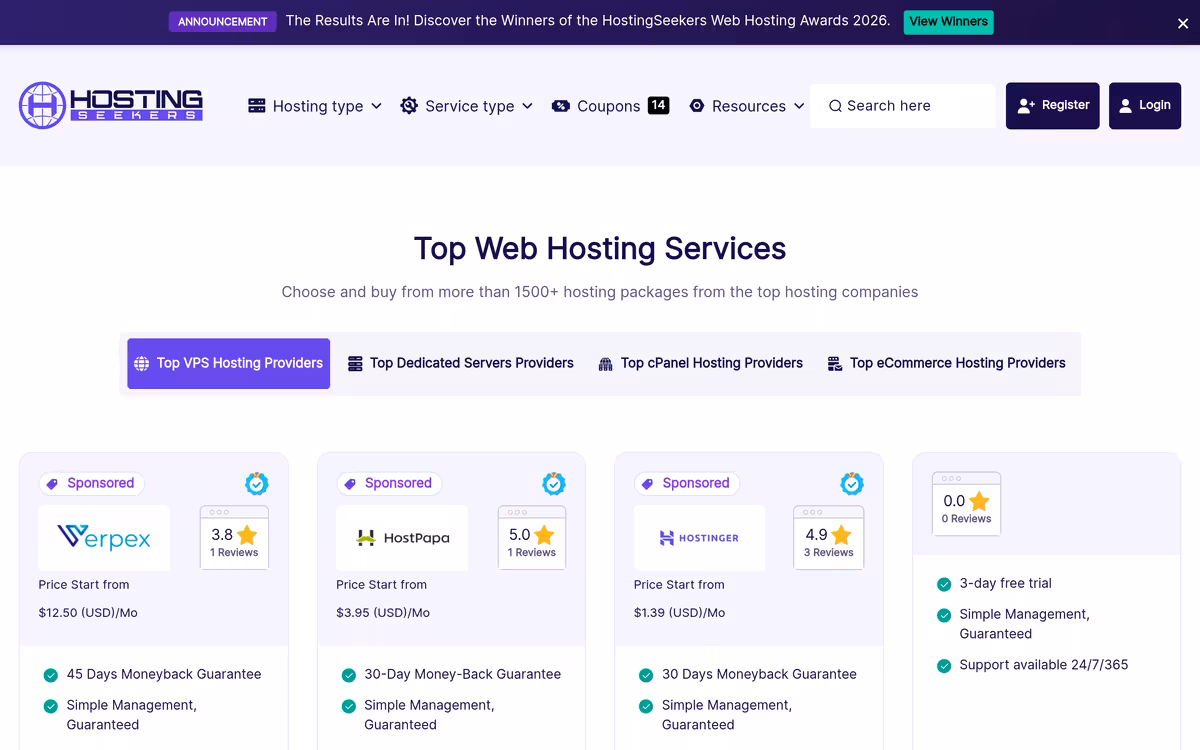Image resolution: width=1200 pixels, height=750 pixels.
Task: Click the Login person icon
Action: 1126,105
